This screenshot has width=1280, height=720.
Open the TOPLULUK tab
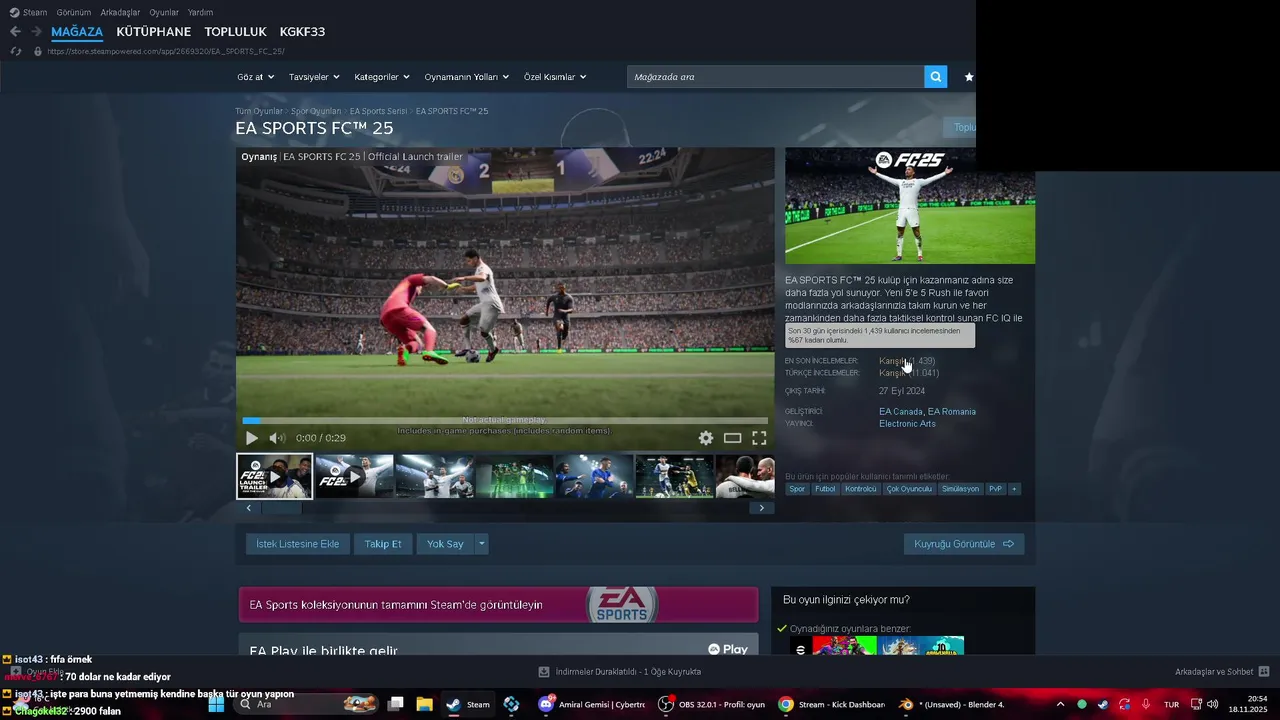(236, 32)
